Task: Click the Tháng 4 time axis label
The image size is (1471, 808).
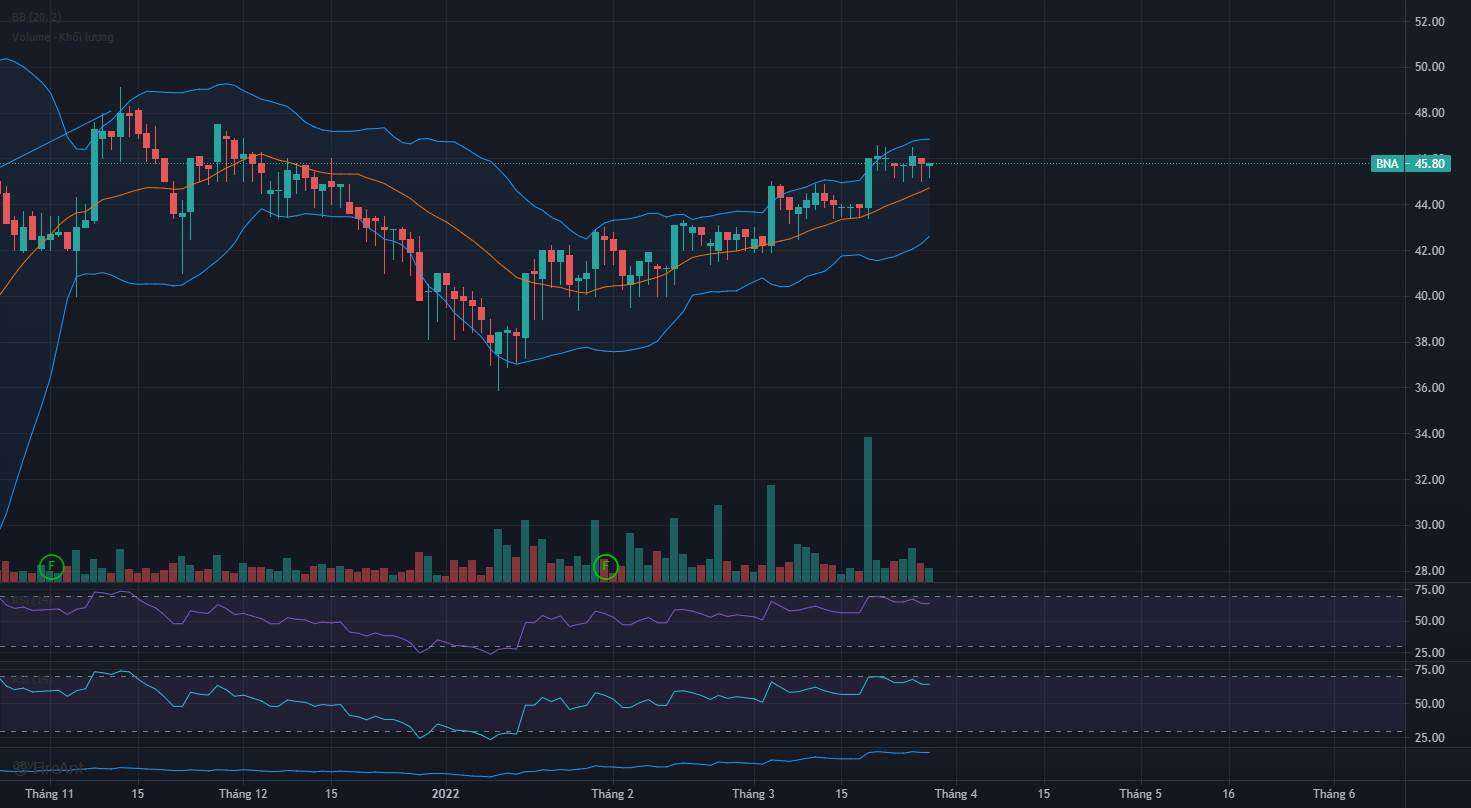Action: [x=956, y=794]
